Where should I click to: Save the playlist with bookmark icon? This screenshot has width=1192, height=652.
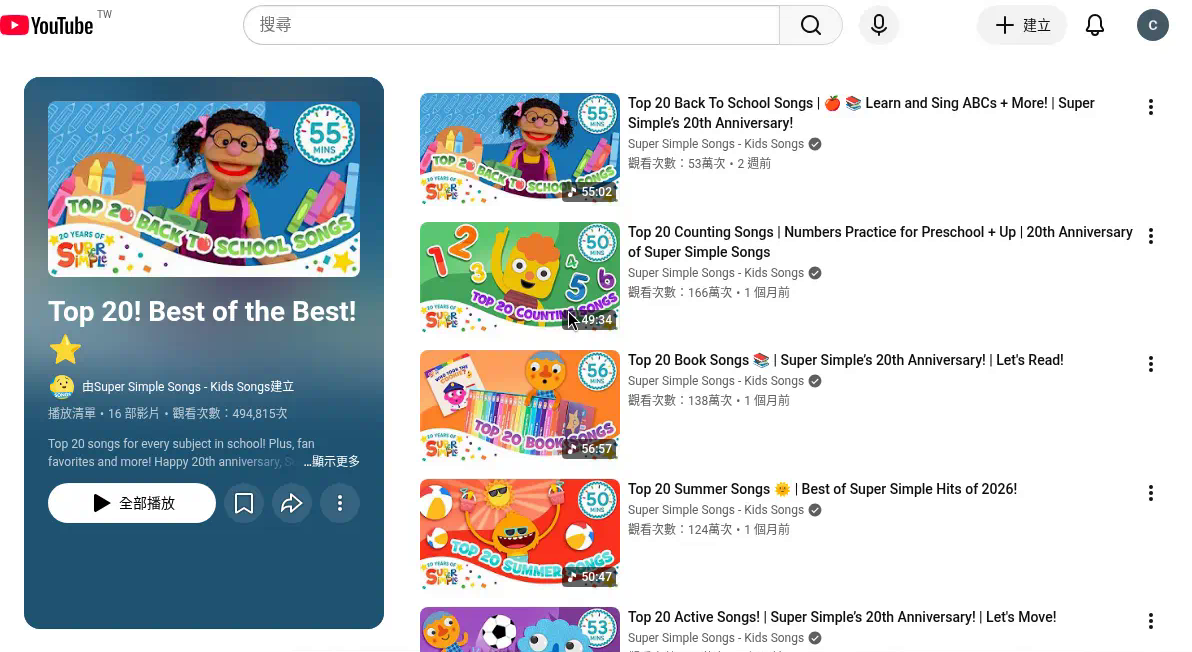(243, 503)
